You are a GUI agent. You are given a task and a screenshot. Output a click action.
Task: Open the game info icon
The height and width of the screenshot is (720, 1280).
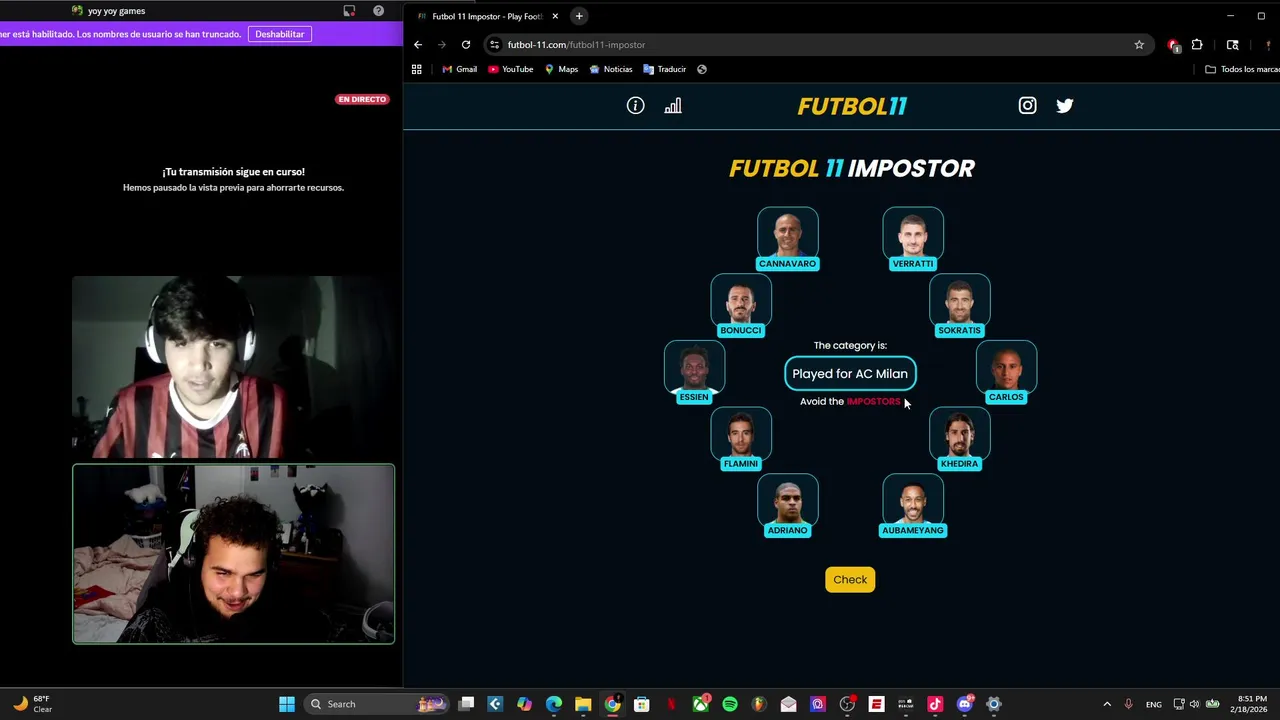[x=635, y=105]
